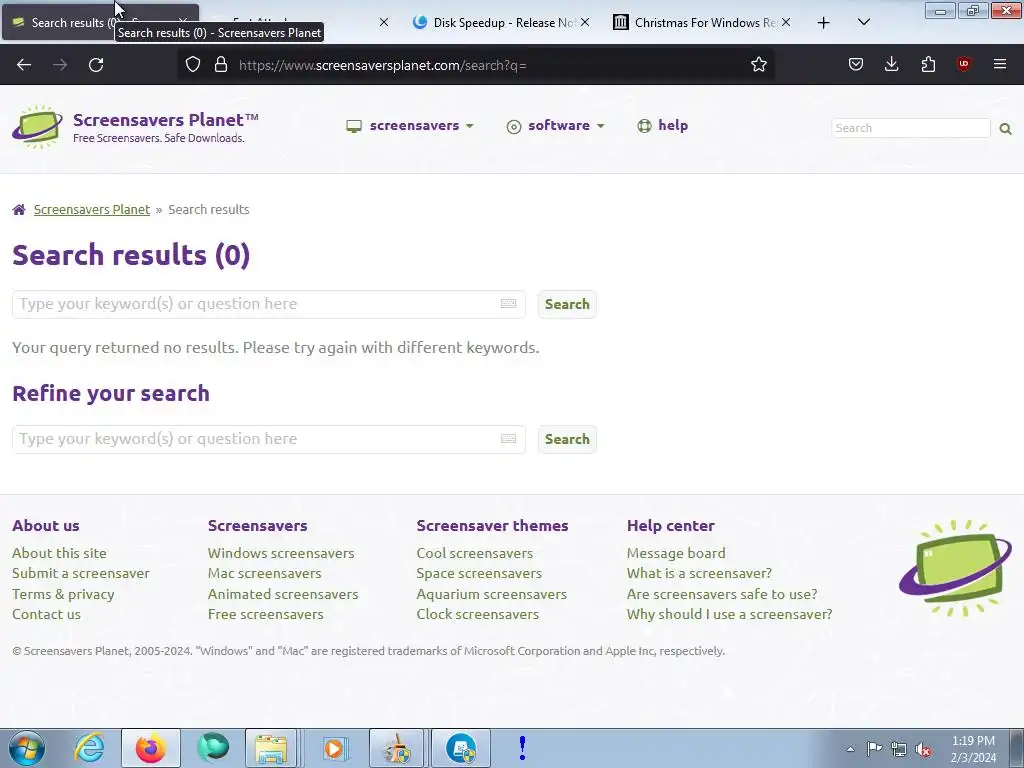1024x768 pixels.
Task: Open the uBlock Origin extension icon
Action: 963,64
